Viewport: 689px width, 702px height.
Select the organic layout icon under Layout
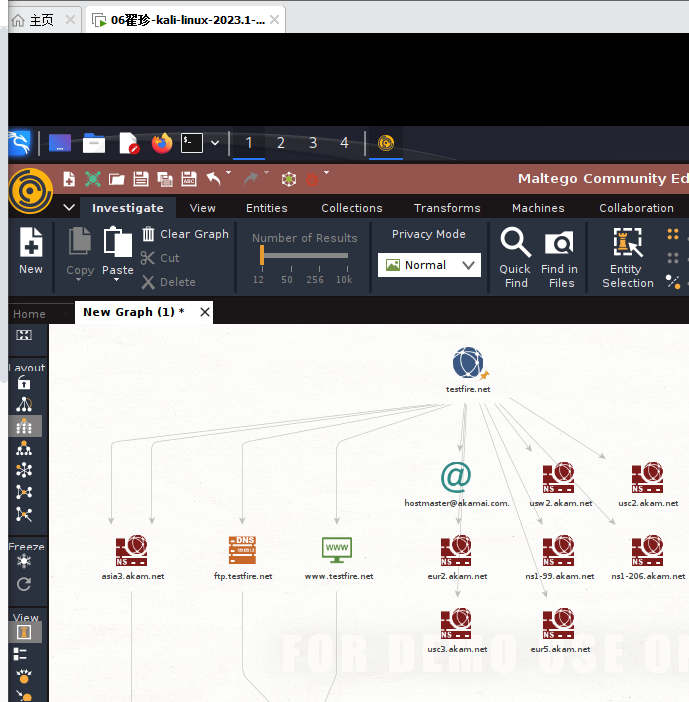[24, 492]
